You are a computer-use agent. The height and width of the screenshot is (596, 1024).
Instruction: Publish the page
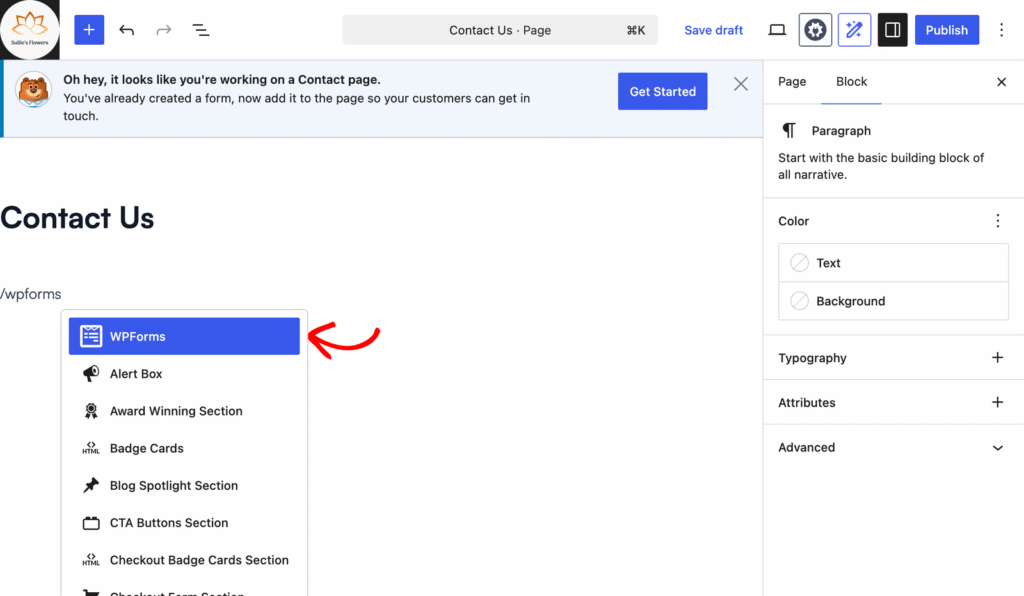tap(946, 30)
